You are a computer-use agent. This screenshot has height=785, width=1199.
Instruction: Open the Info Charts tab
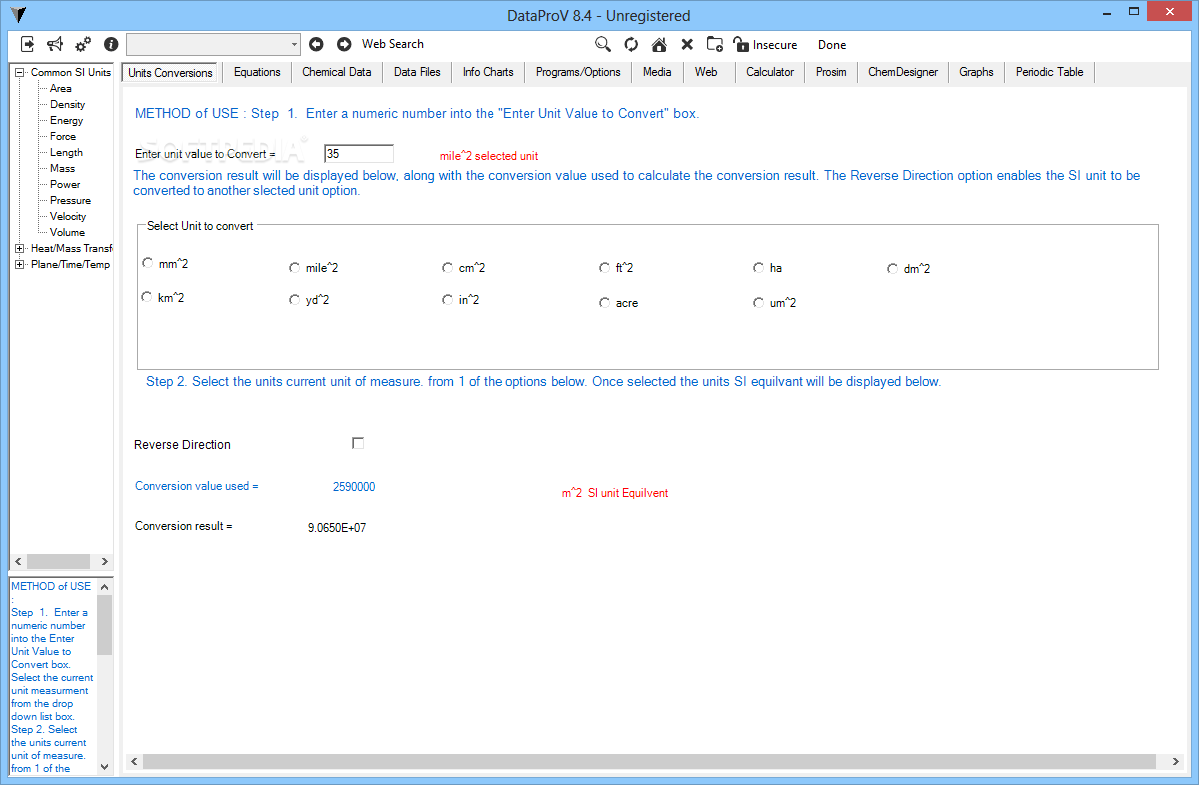pyautogui.click(x=488, y=72)
